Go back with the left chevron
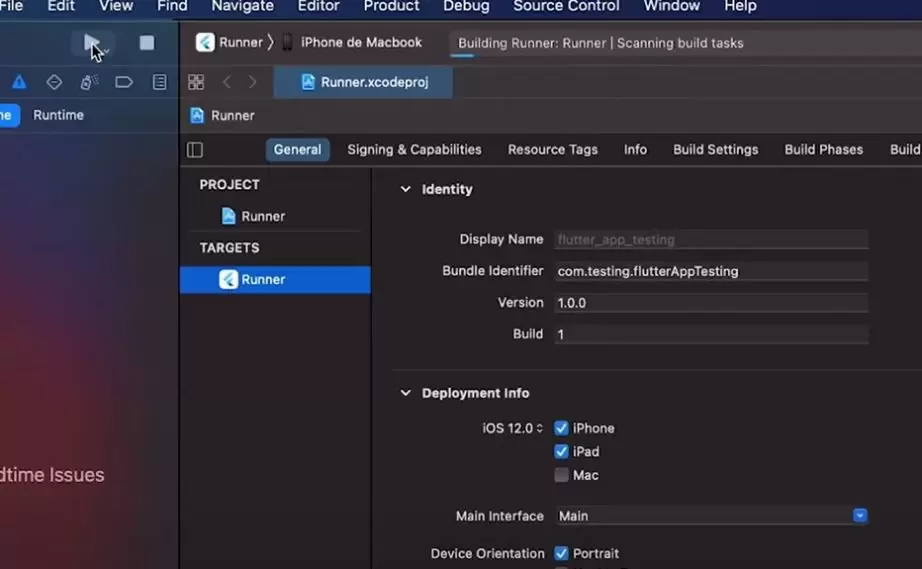This screenshot has width=922, height=569. coord(227,82)
